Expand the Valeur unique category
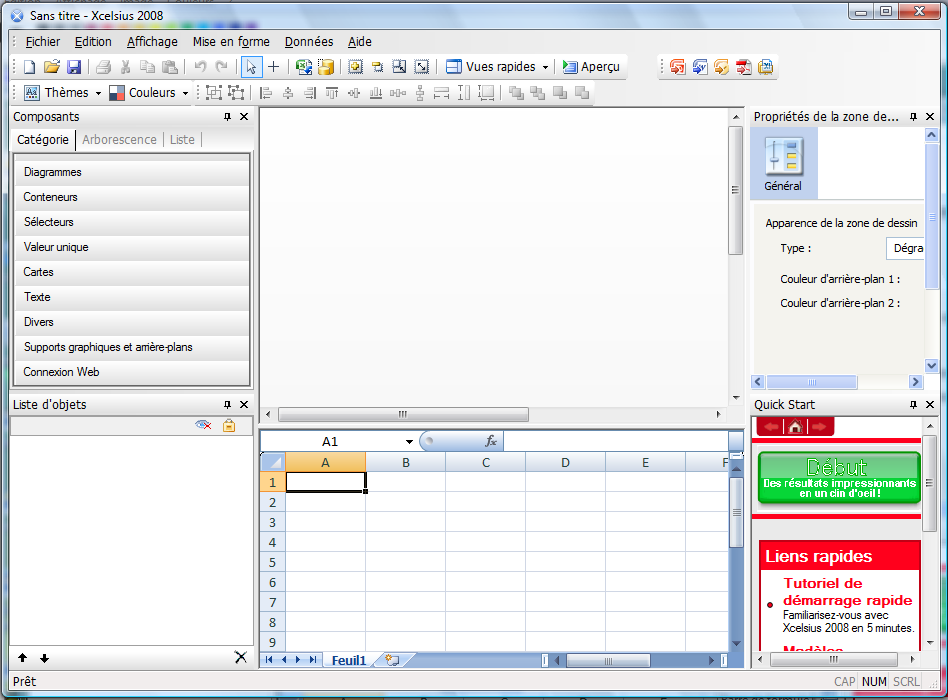The height and width of the screenshot is (700, 948). click(131, 247)
